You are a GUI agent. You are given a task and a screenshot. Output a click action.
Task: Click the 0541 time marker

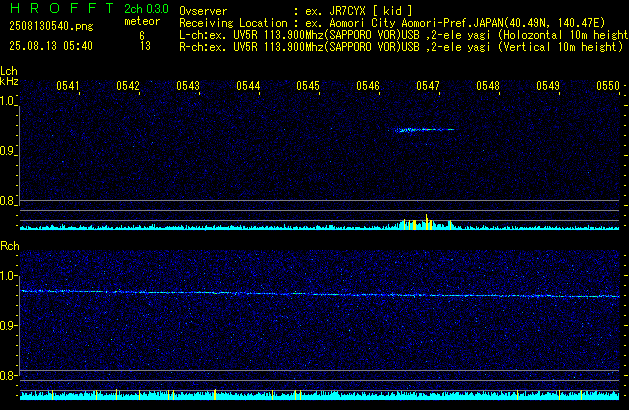coord(68,86)
